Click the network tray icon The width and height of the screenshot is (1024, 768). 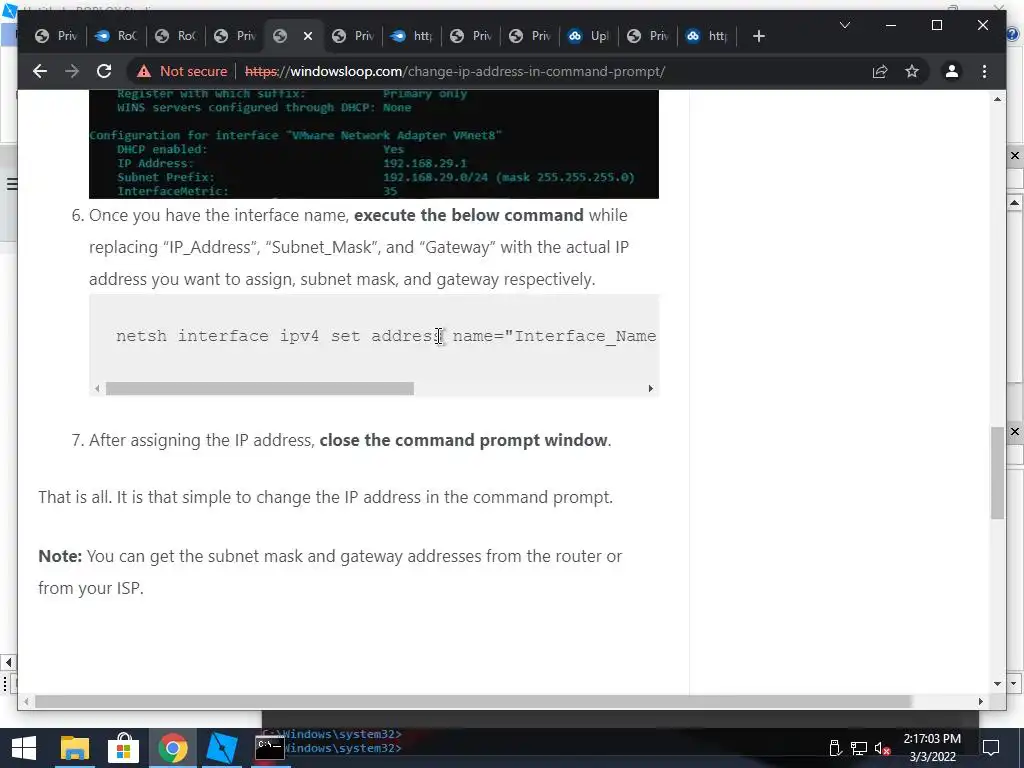(x=859, y=748)
